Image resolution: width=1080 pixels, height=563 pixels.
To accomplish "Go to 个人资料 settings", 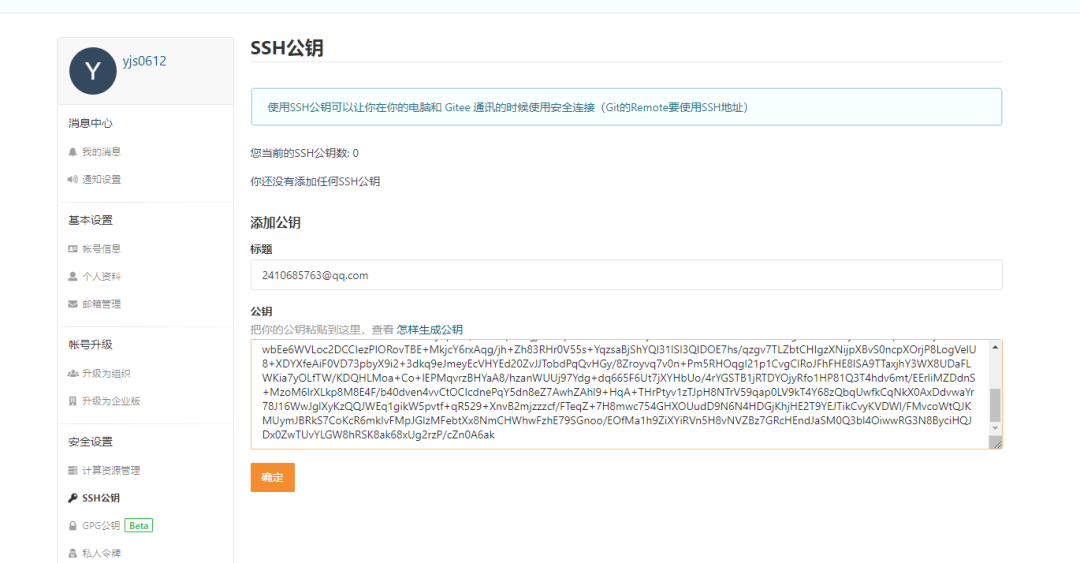I will 101,276.
